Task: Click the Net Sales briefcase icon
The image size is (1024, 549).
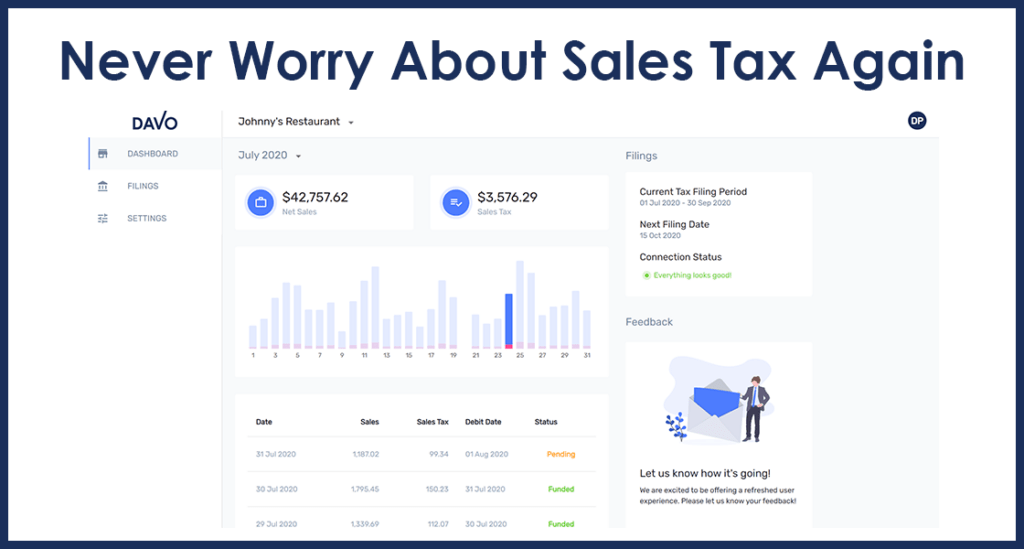Action: coord(261,203)
